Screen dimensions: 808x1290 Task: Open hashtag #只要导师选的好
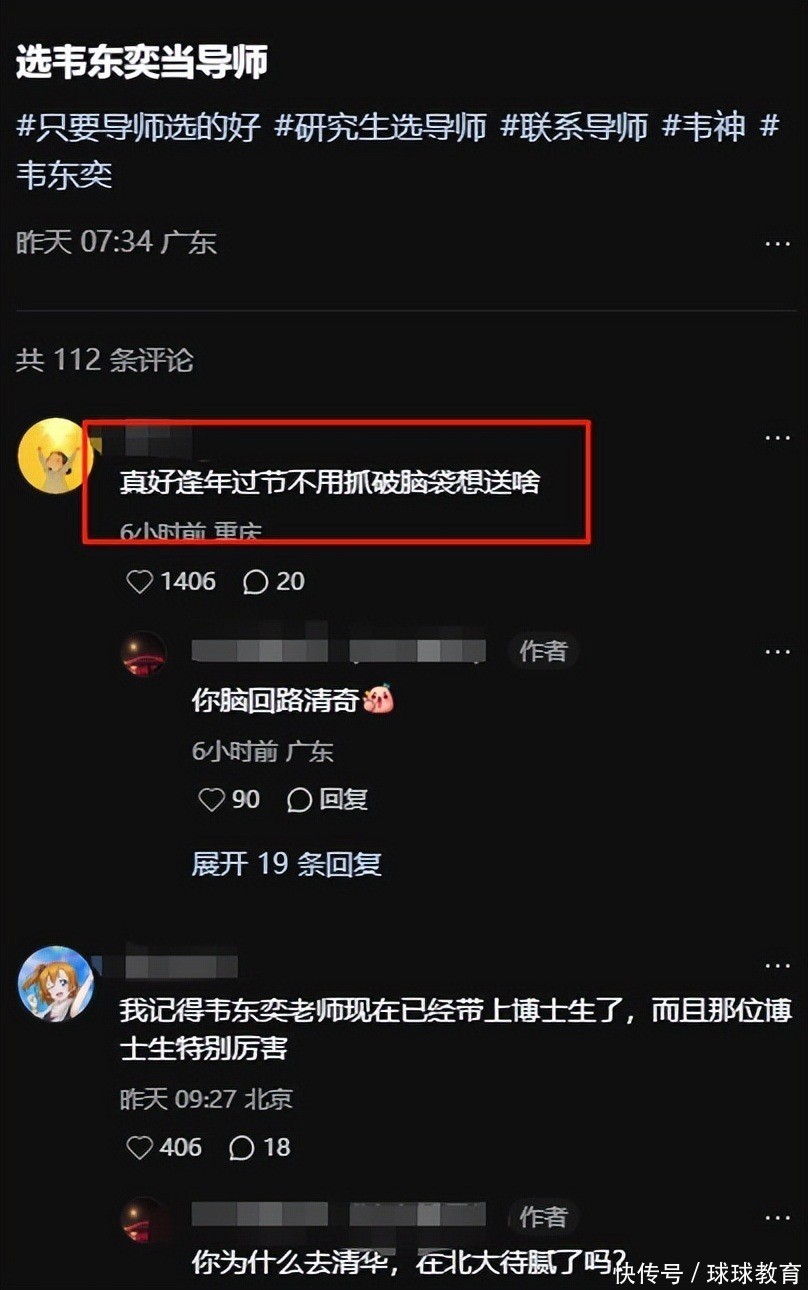(x=139, y=127)
